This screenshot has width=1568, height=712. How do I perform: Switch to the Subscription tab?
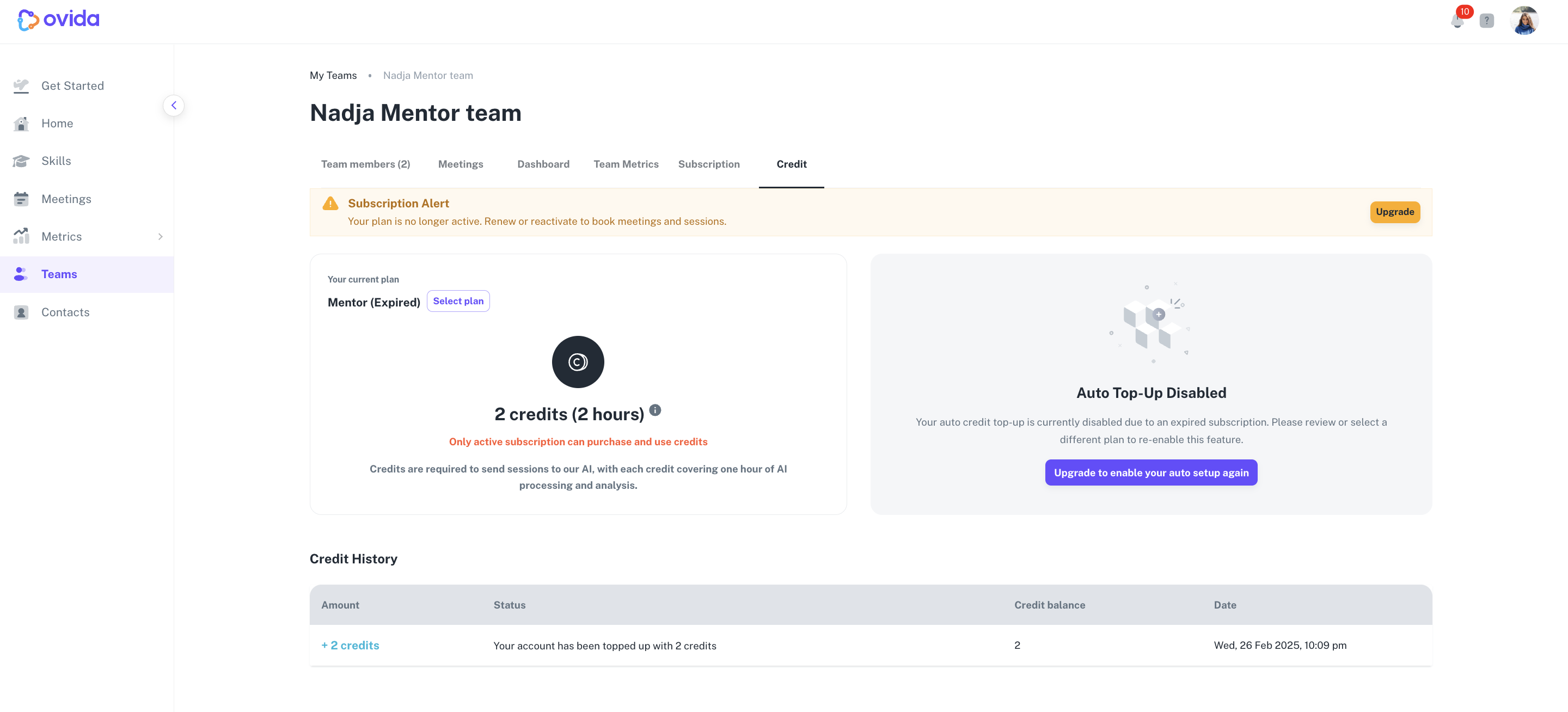[708, 164]
